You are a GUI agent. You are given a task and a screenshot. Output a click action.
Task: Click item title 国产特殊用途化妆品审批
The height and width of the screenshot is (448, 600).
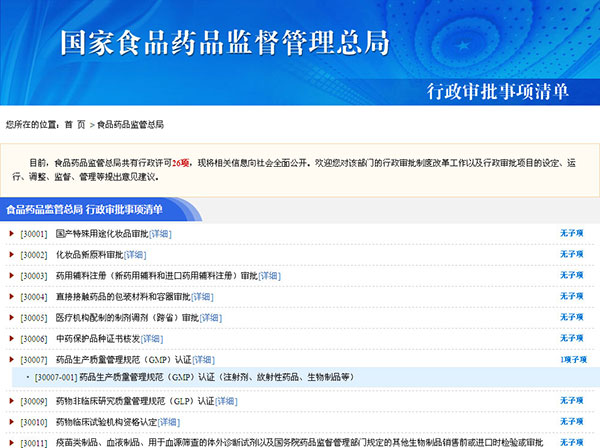tap(102, 234)
